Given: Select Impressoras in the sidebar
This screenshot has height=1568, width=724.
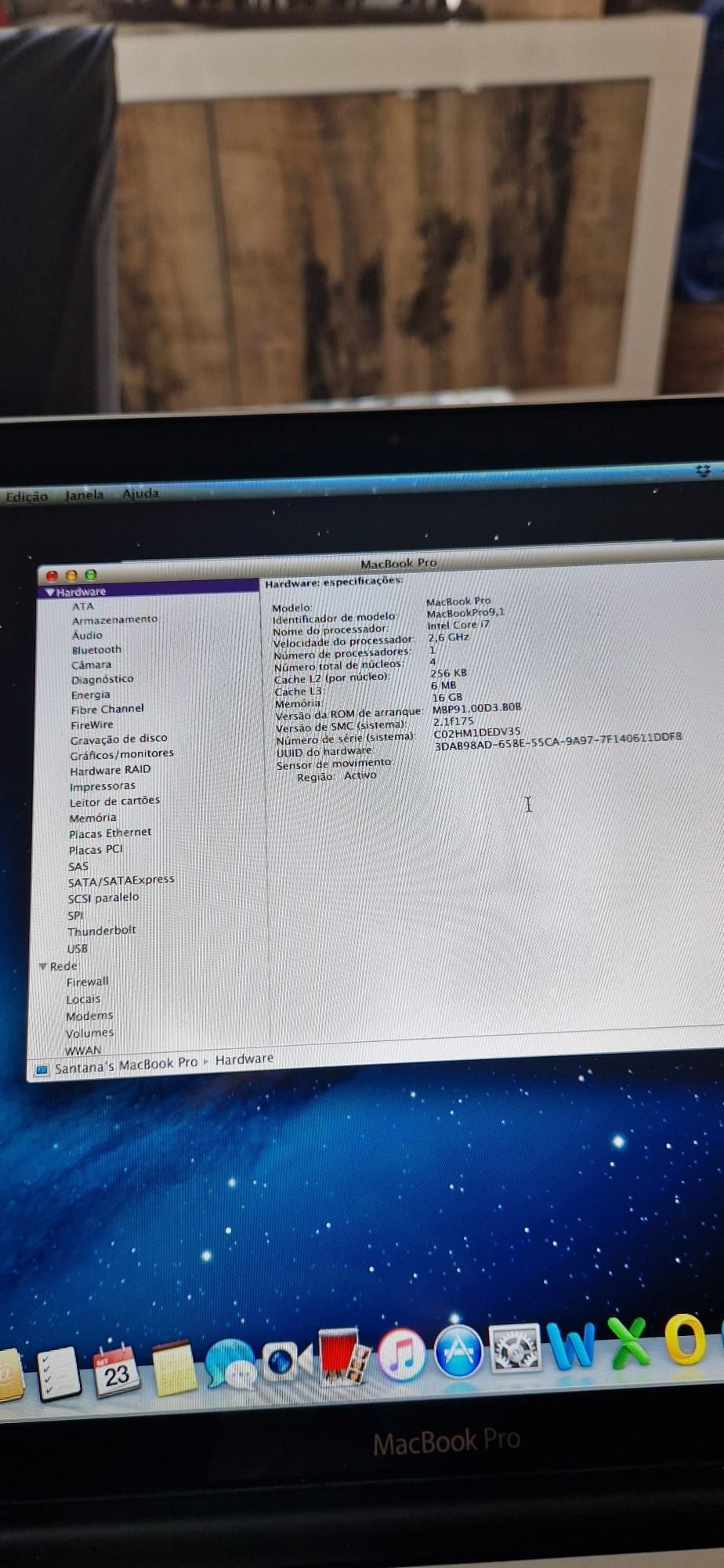Looking at the screenshot, I should click(102, 786).
